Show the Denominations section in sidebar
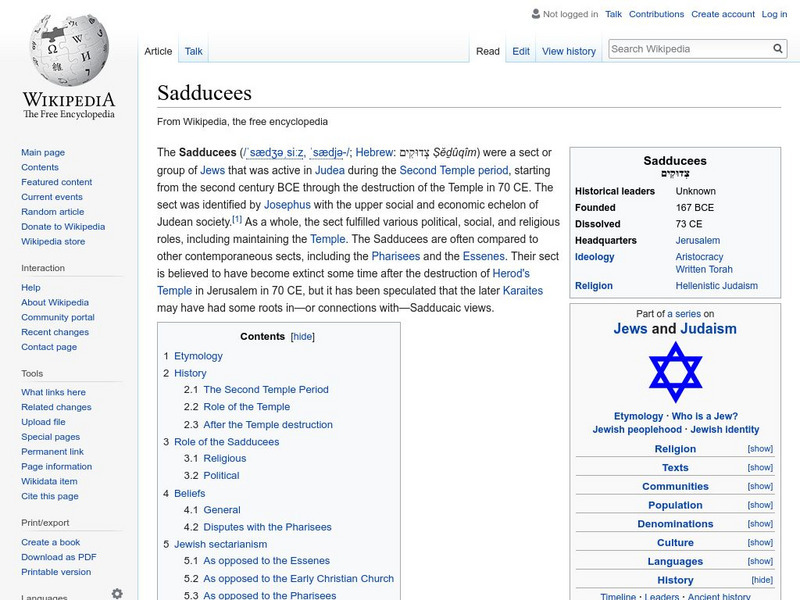Viewport: 800px width, 600px height. [760, 524]
